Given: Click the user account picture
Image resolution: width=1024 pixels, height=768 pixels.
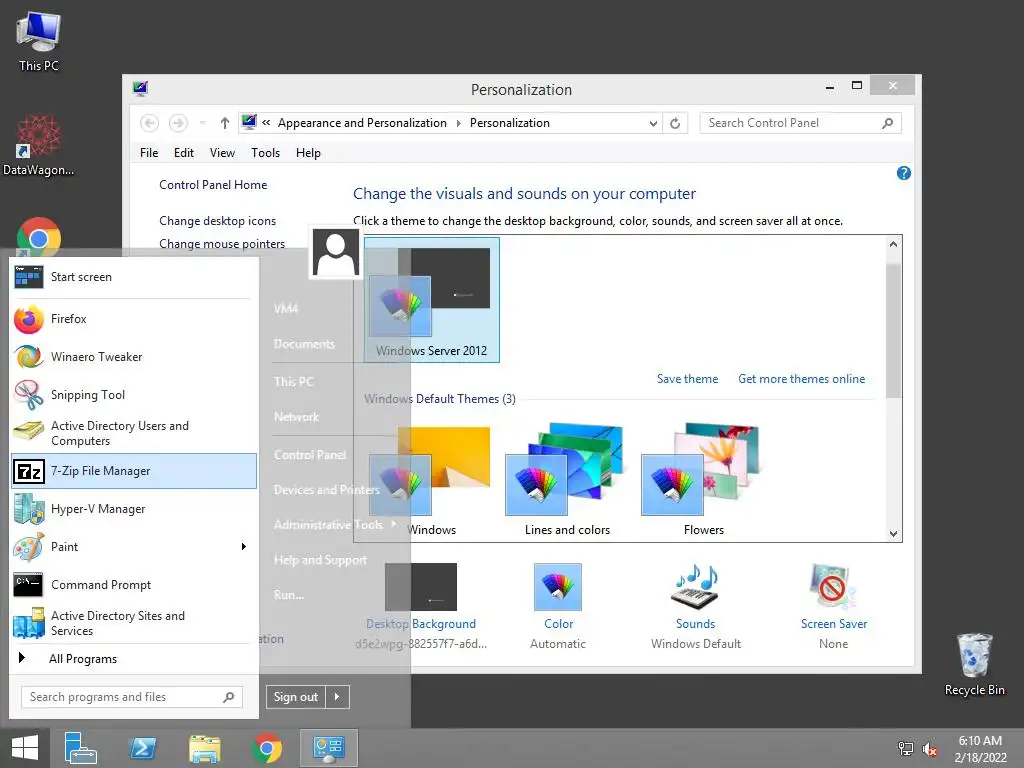Looking at the screenshot, I should pyautogui.click(x=336, y=253).
